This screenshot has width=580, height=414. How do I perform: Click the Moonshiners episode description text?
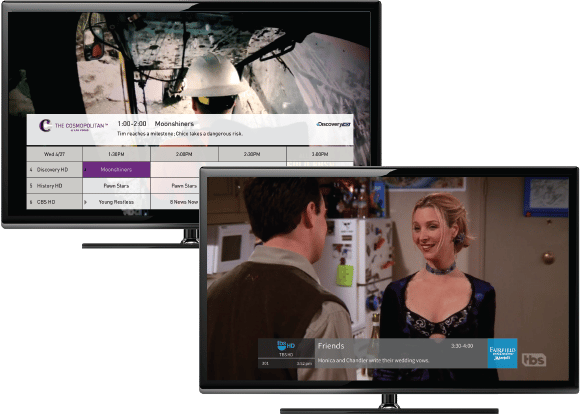coord(180,134)
